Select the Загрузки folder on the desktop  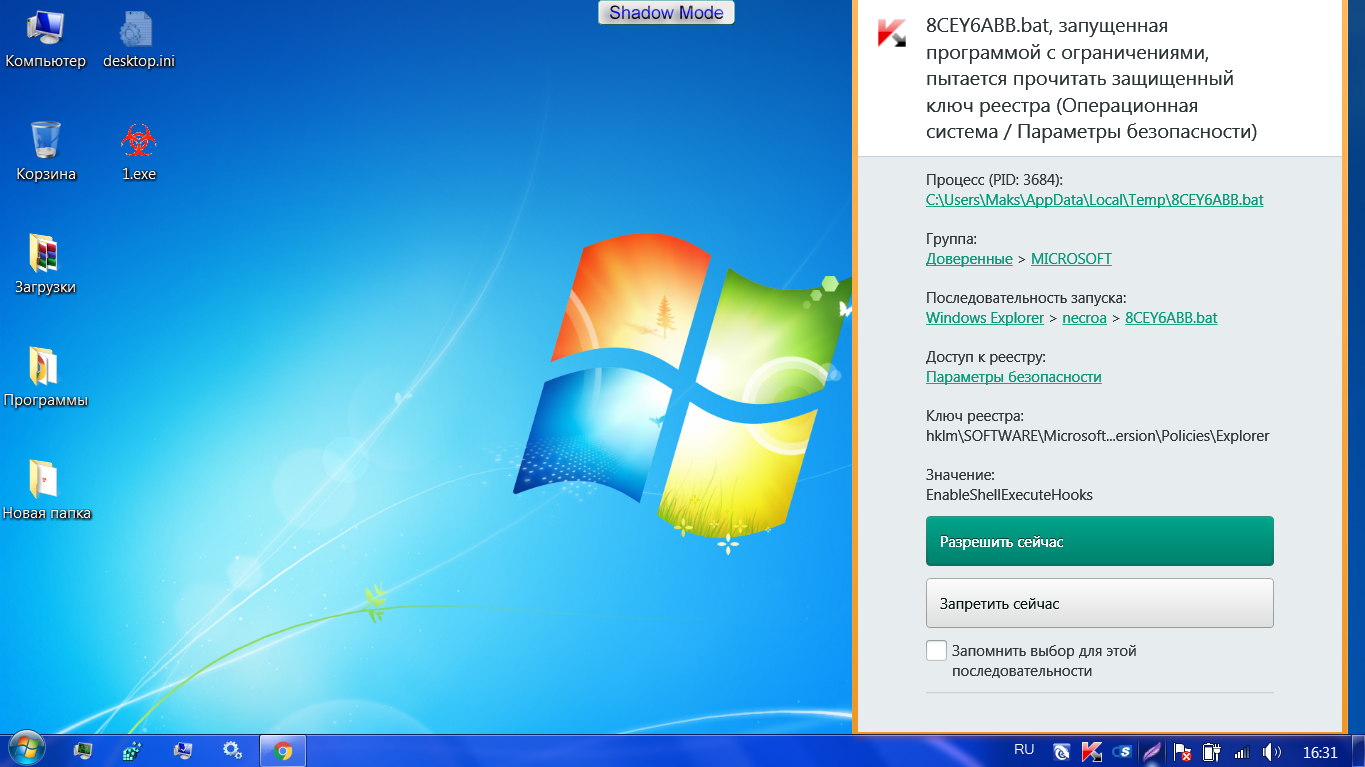tap(46, 255)
